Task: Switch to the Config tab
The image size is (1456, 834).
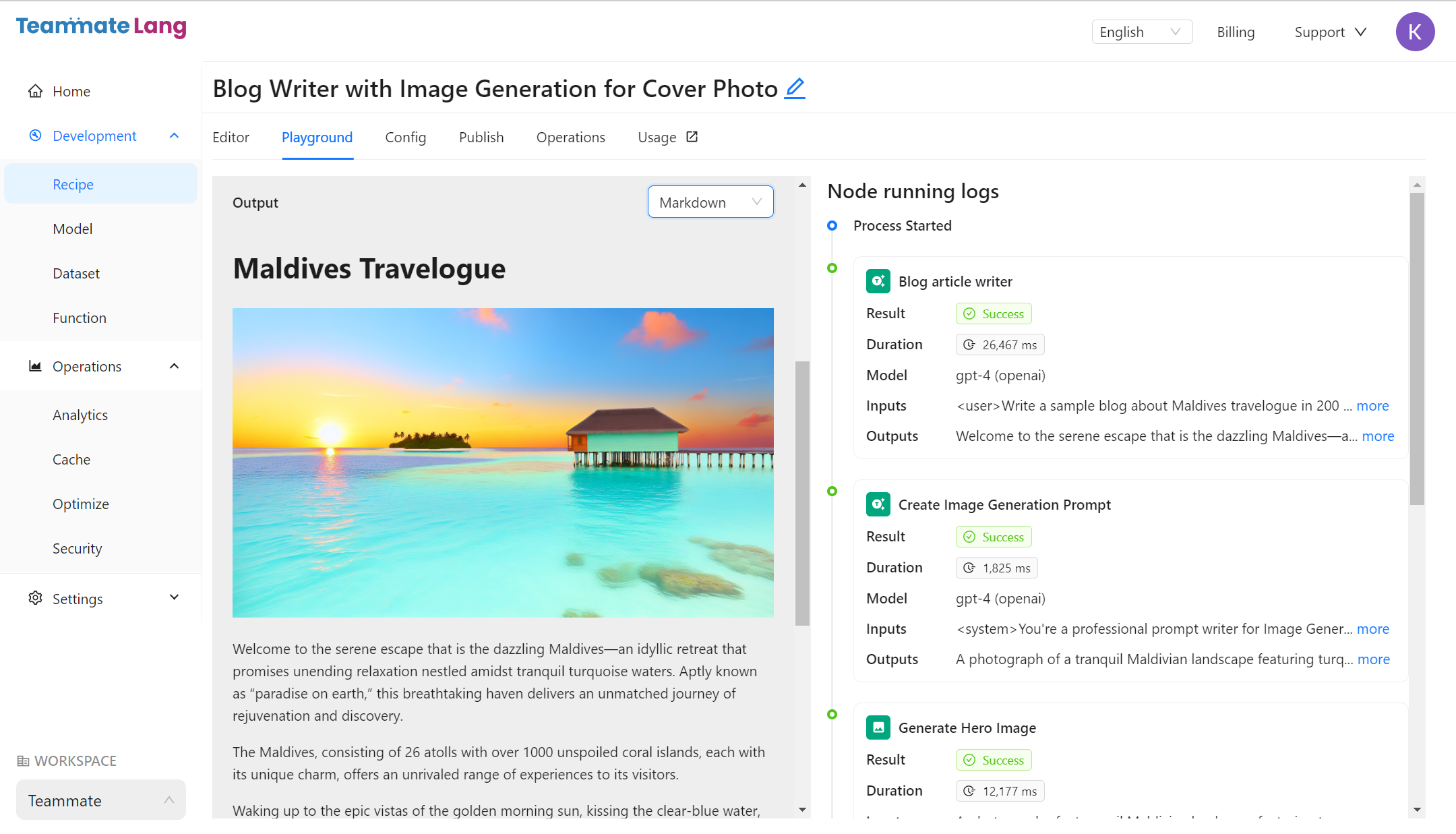Action: pyautogui.click(x=405, y=138)
